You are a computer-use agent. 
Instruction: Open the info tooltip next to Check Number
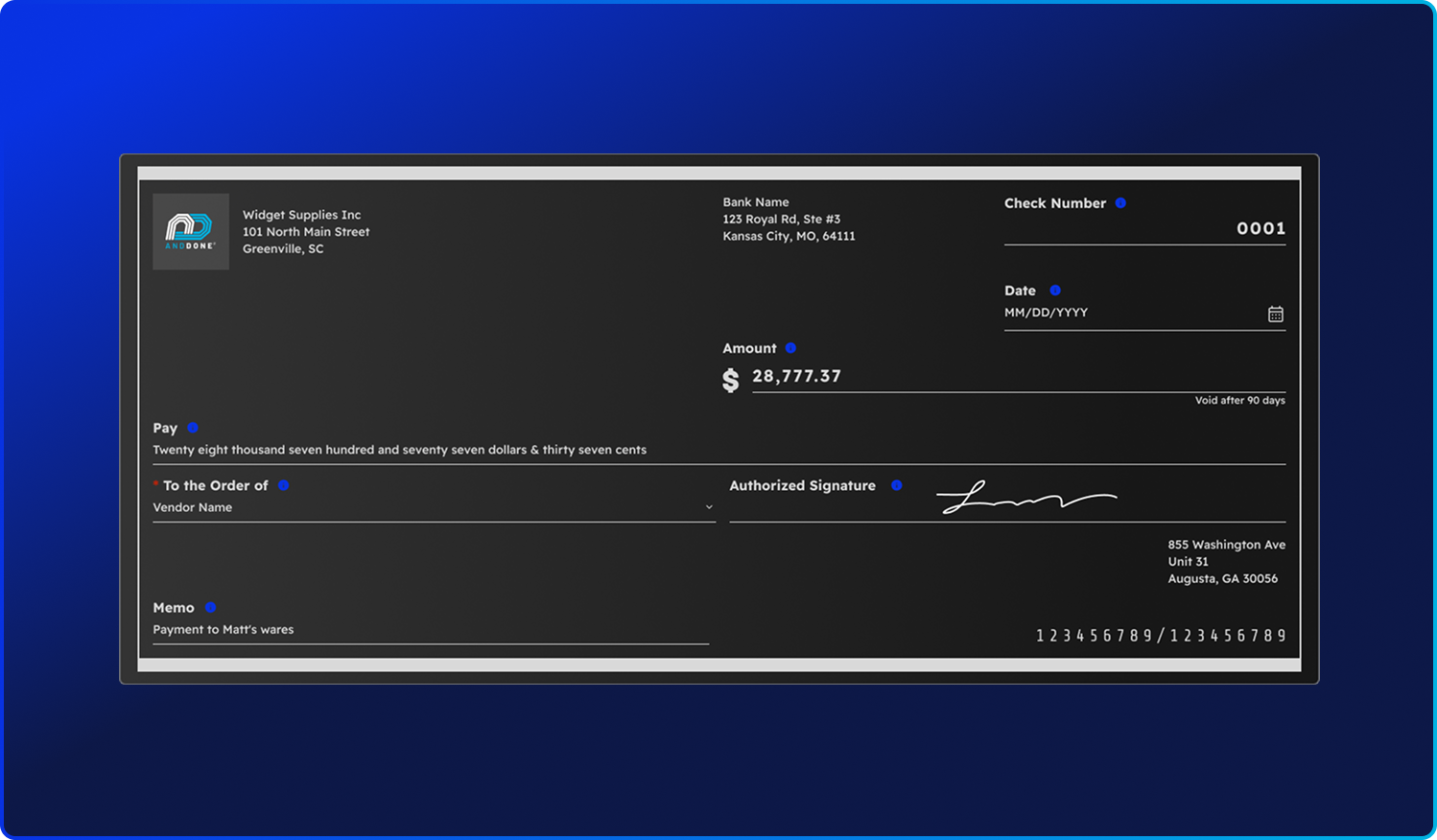click(1119, 203)
